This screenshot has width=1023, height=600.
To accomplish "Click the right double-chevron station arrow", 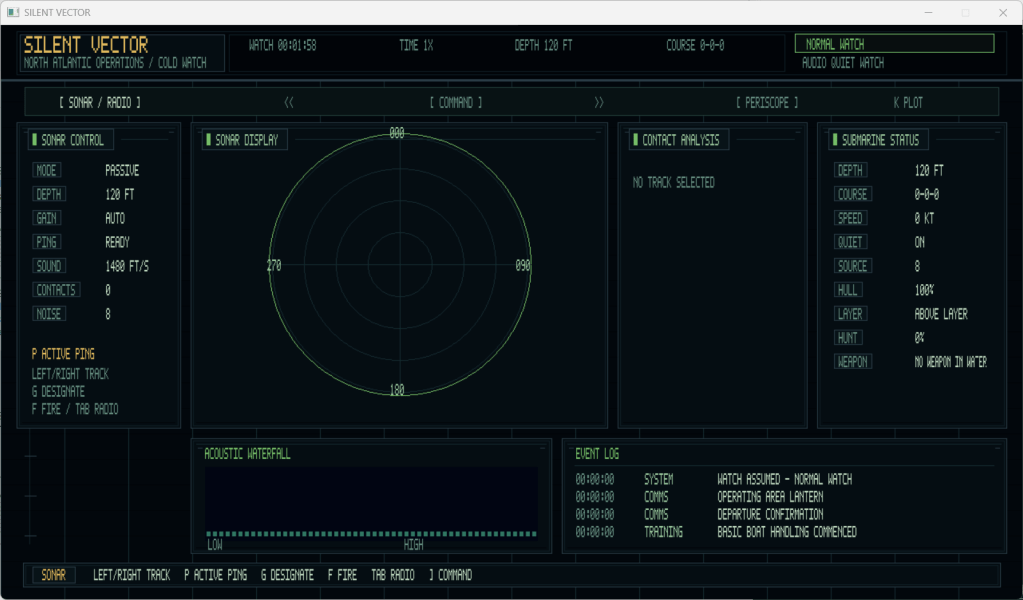I will [x=599, y=102].
